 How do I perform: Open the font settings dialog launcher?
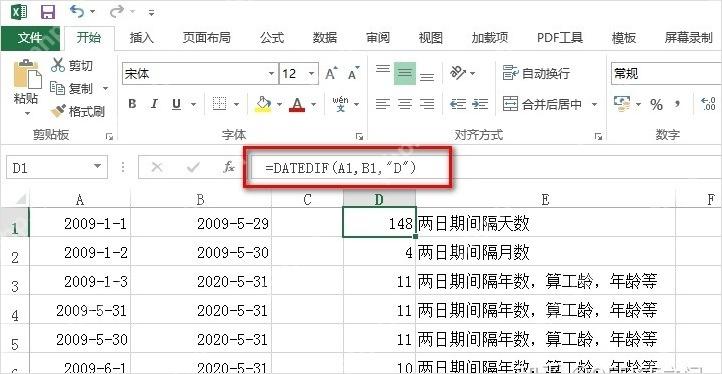pos(359,136)
